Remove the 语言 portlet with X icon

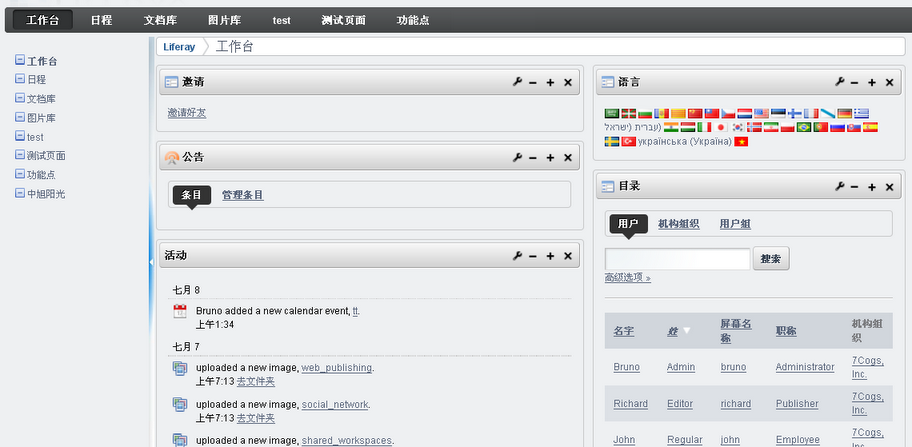(889, 83)
